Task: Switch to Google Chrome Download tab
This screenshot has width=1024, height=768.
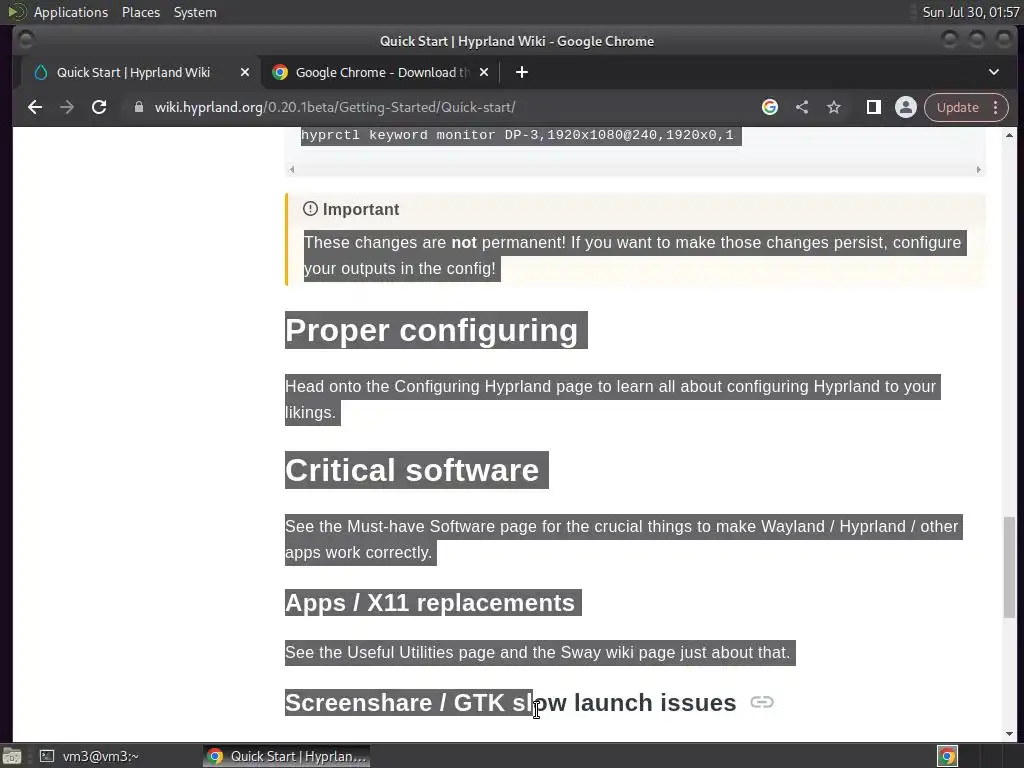Action: 381,72
